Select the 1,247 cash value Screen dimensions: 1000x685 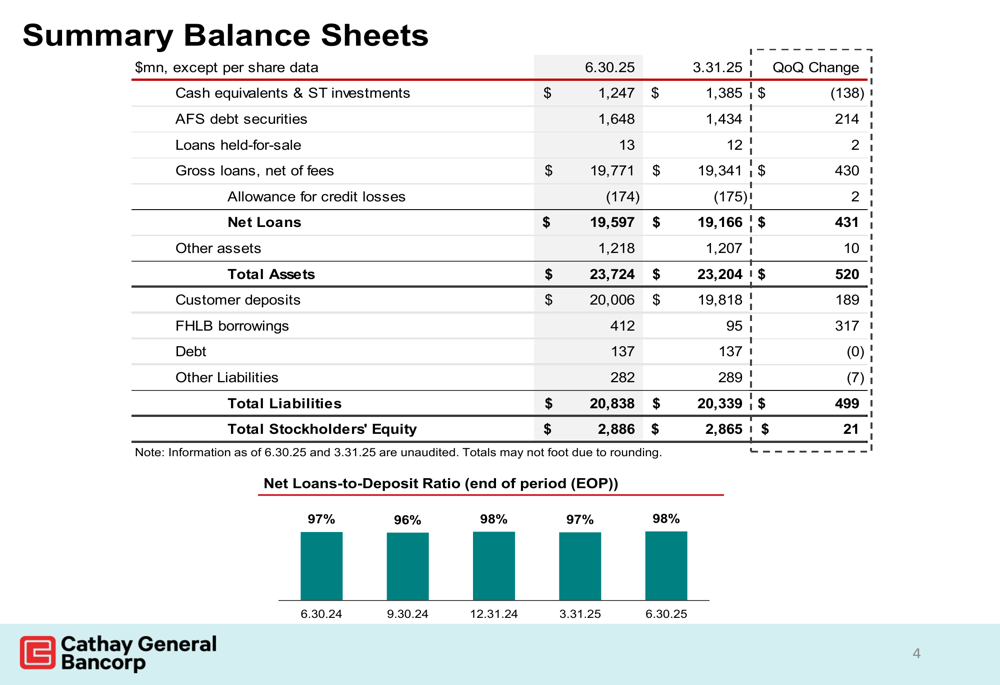pos(616,93)
